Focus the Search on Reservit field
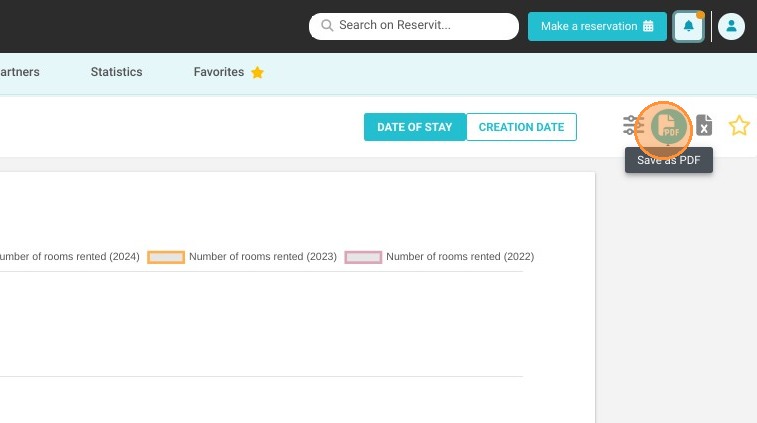The height and width of the screenshot is (423, 757). point(414,26)
